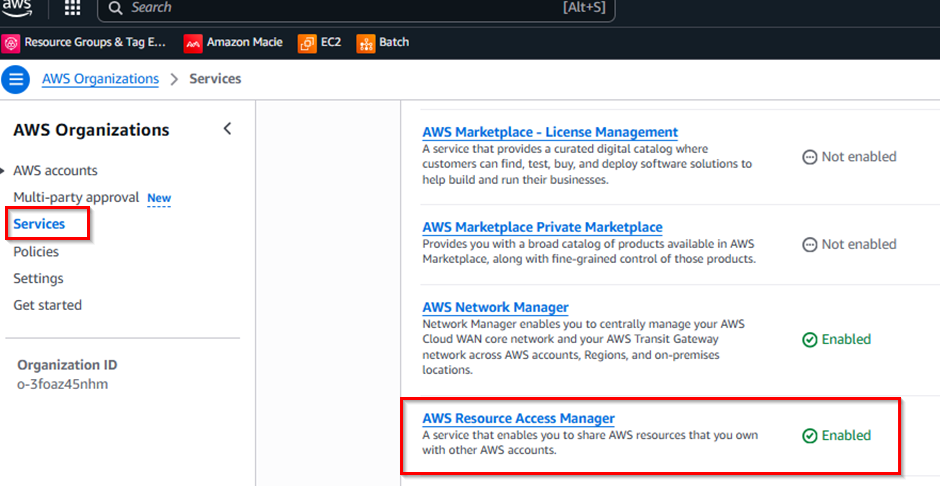This screenshot has height=486, width=940.
Task: Click enabled checkmark icon for Resource Access Manager
Action: (809, 436)
